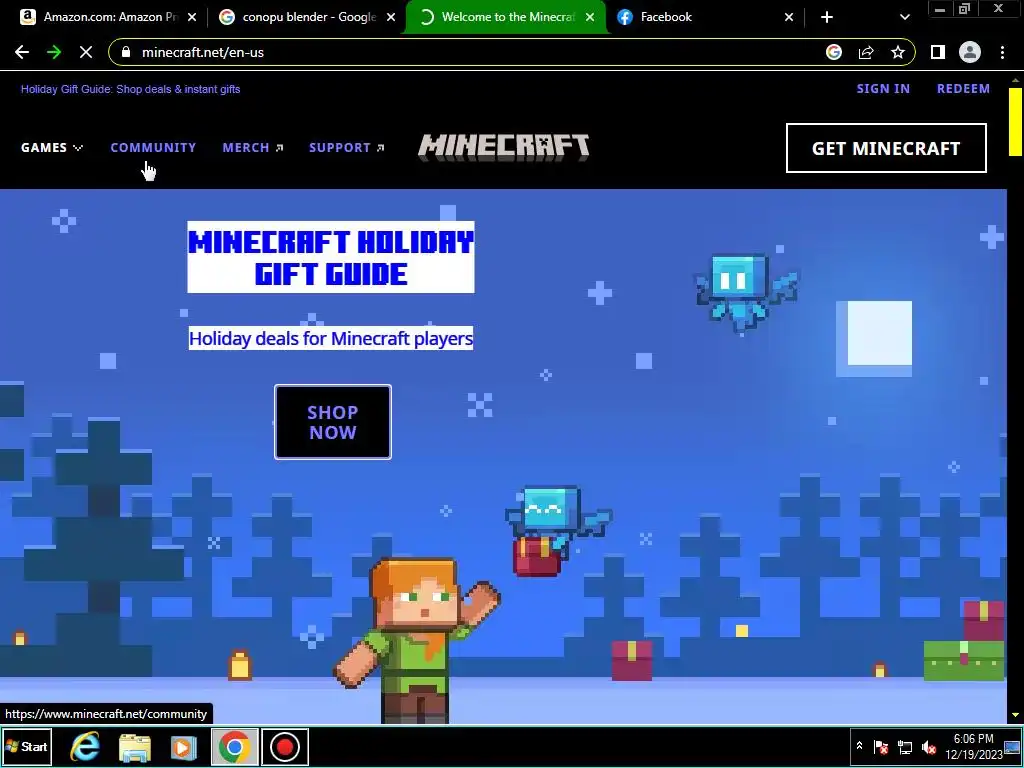Open the SUPPORT external link
The width and height of the screenshot is (1024, 768).
(x=347, y=148)
